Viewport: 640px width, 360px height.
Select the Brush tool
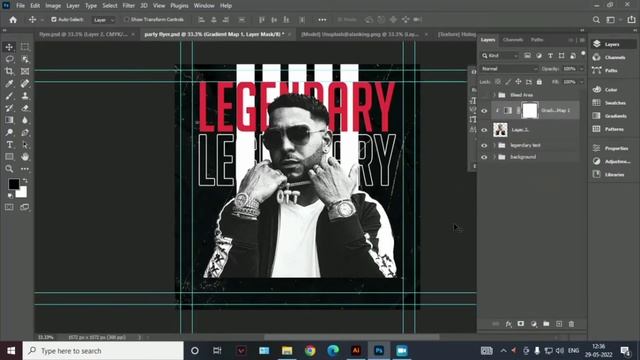(9, 96)
